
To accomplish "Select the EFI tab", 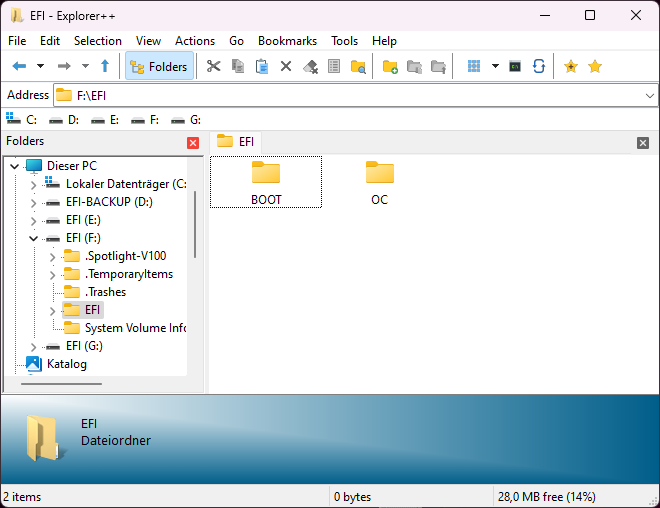I will pos(235,141).
